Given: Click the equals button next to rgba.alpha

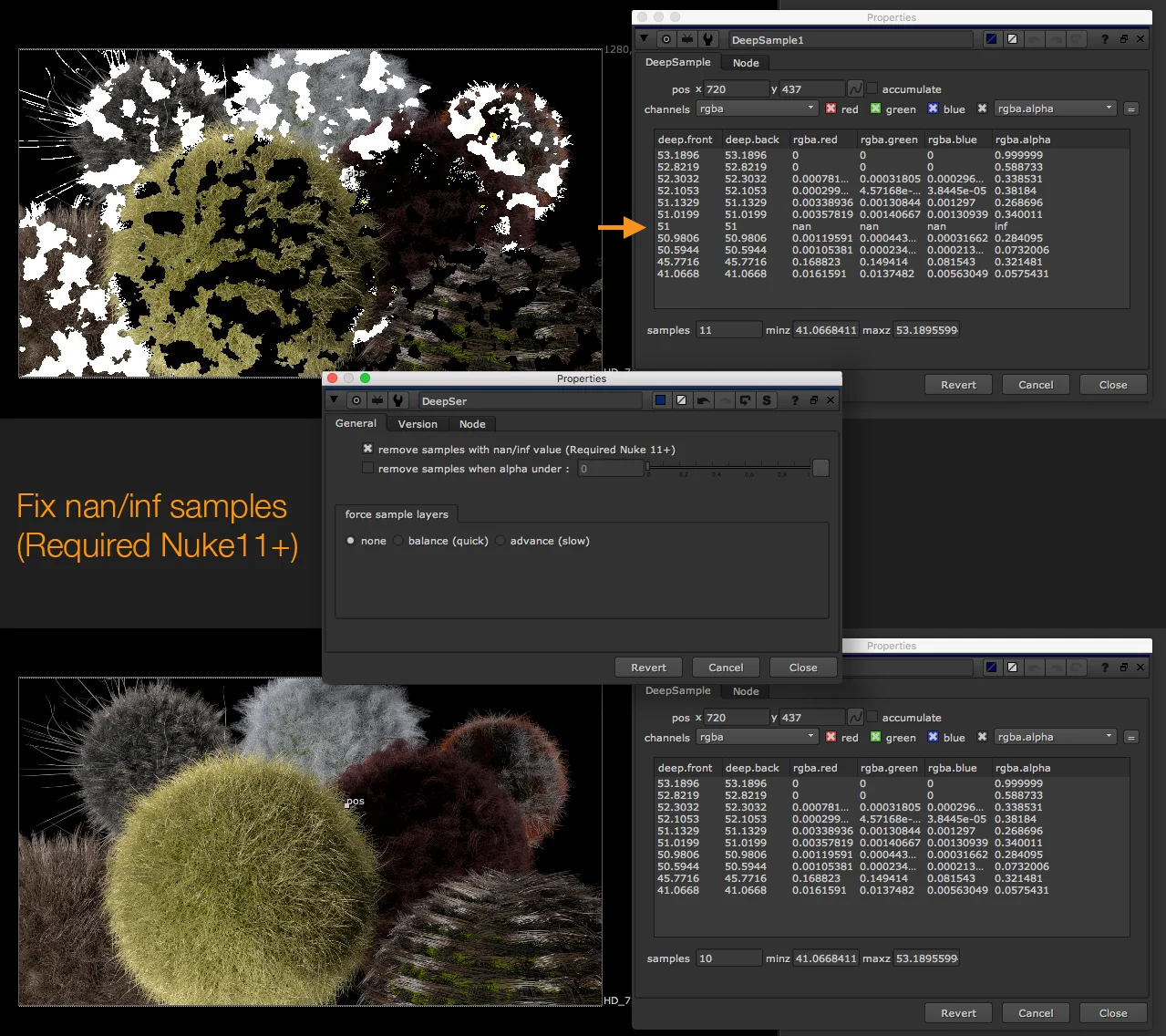Looking at the screenshot, I should 1130,109.
